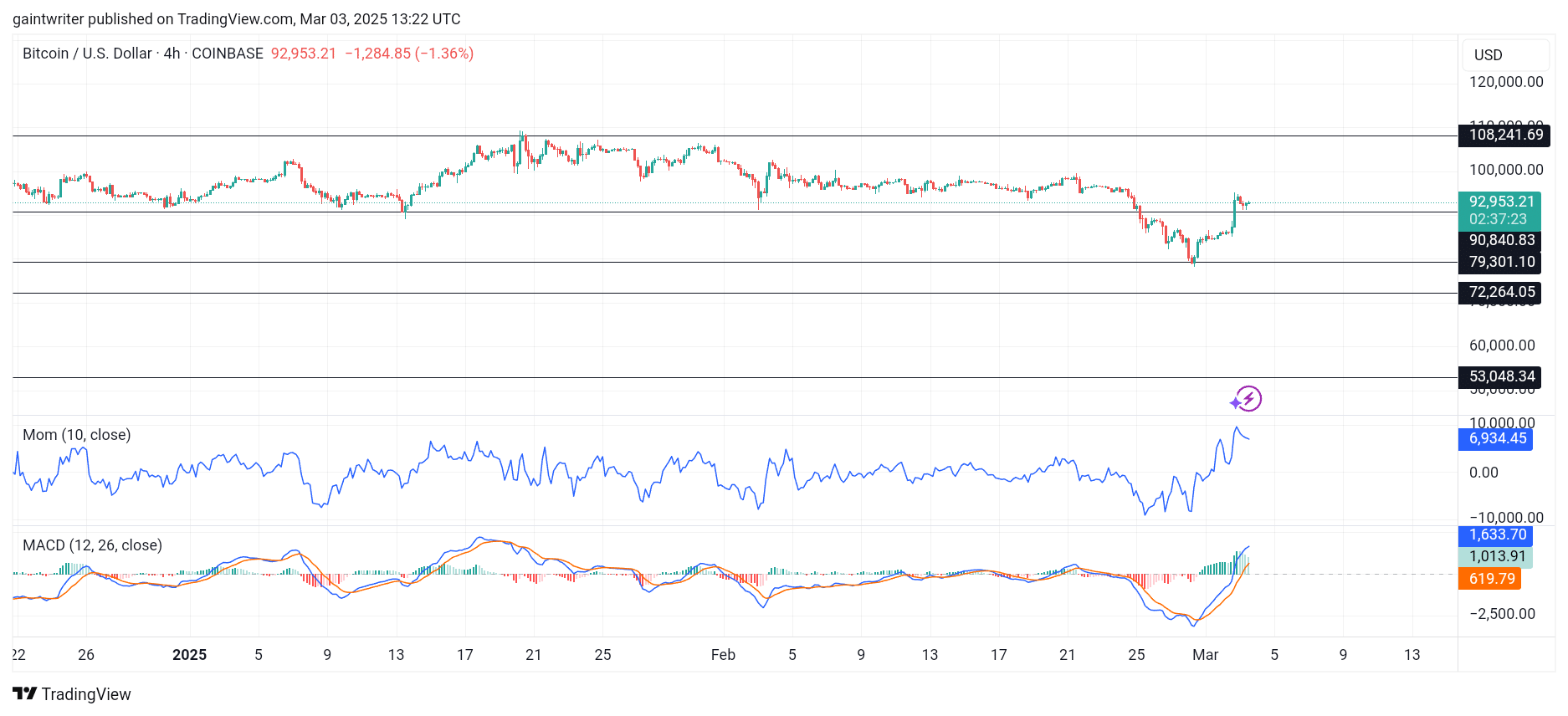Click the purple lightning bolt event icon
The height and width of the screenshot is (716, 1568).
[x=1247, y=399]
